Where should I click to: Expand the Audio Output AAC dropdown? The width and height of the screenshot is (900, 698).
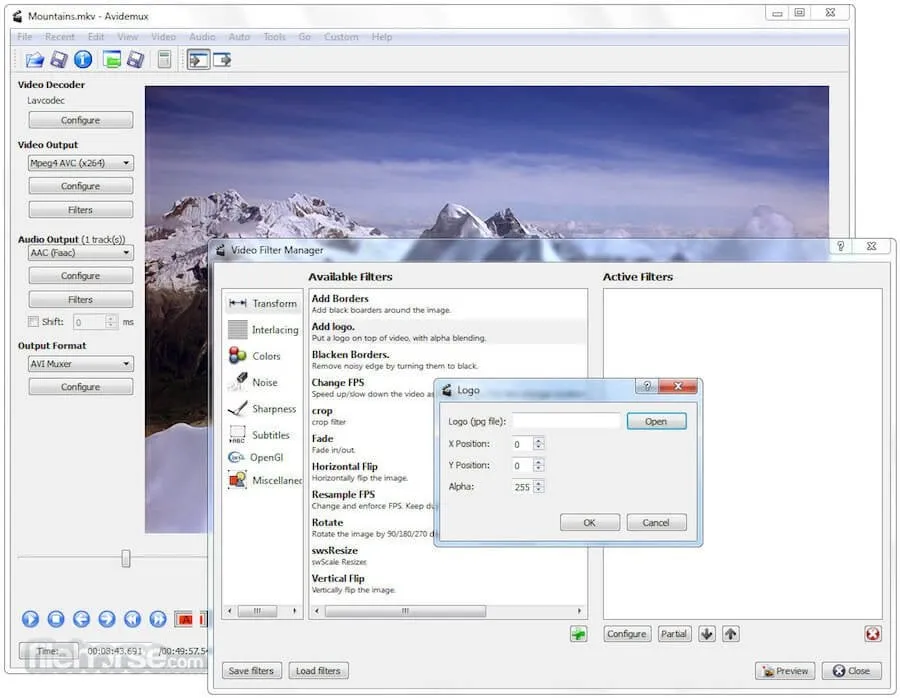coord(80,253)
